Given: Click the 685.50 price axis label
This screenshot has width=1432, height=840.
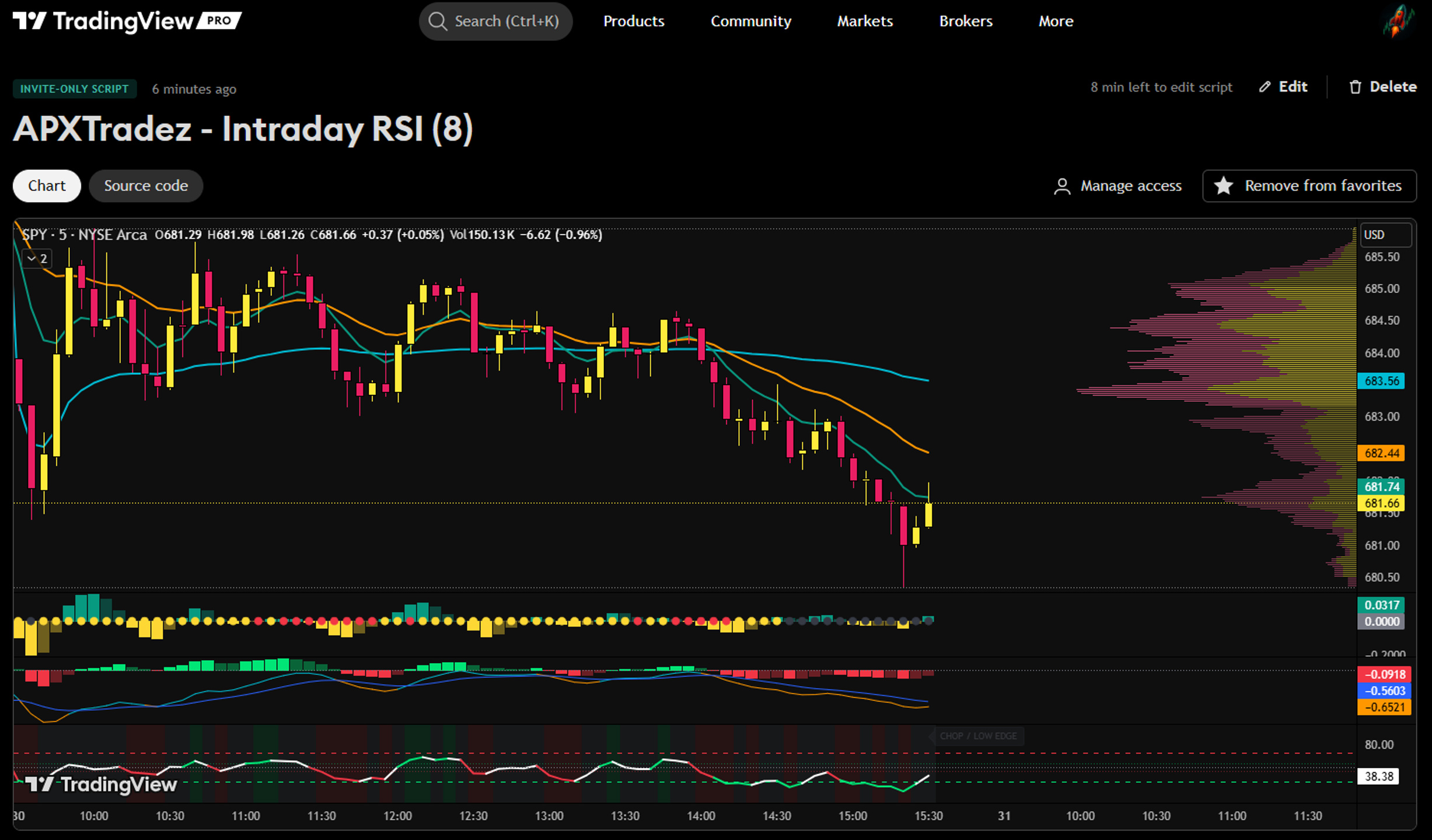Looking at the screenshot, I should pyautogui.click(x=1382, y=257).
